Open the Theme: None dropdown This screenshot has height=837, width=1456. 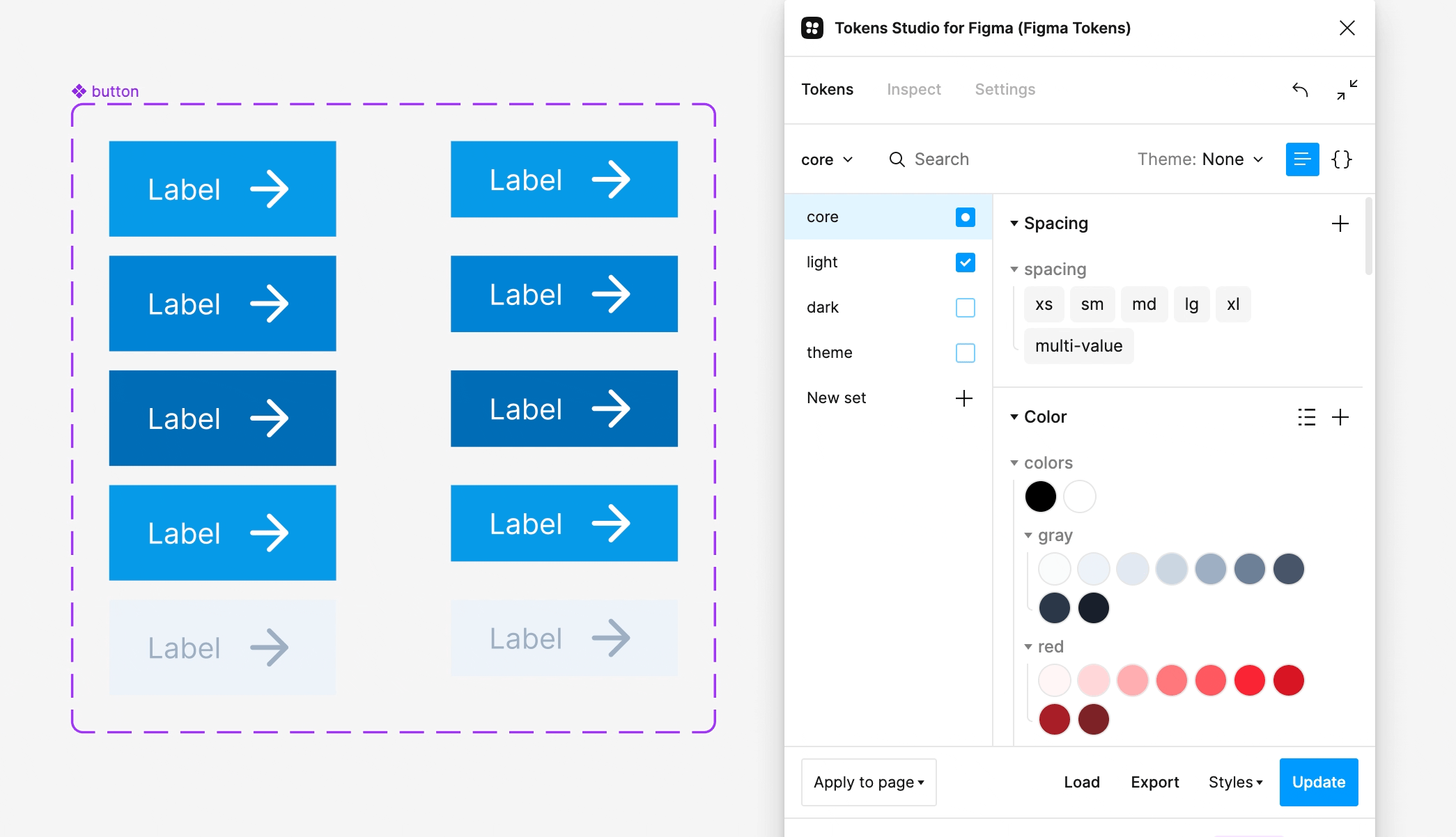(1200, 159)
